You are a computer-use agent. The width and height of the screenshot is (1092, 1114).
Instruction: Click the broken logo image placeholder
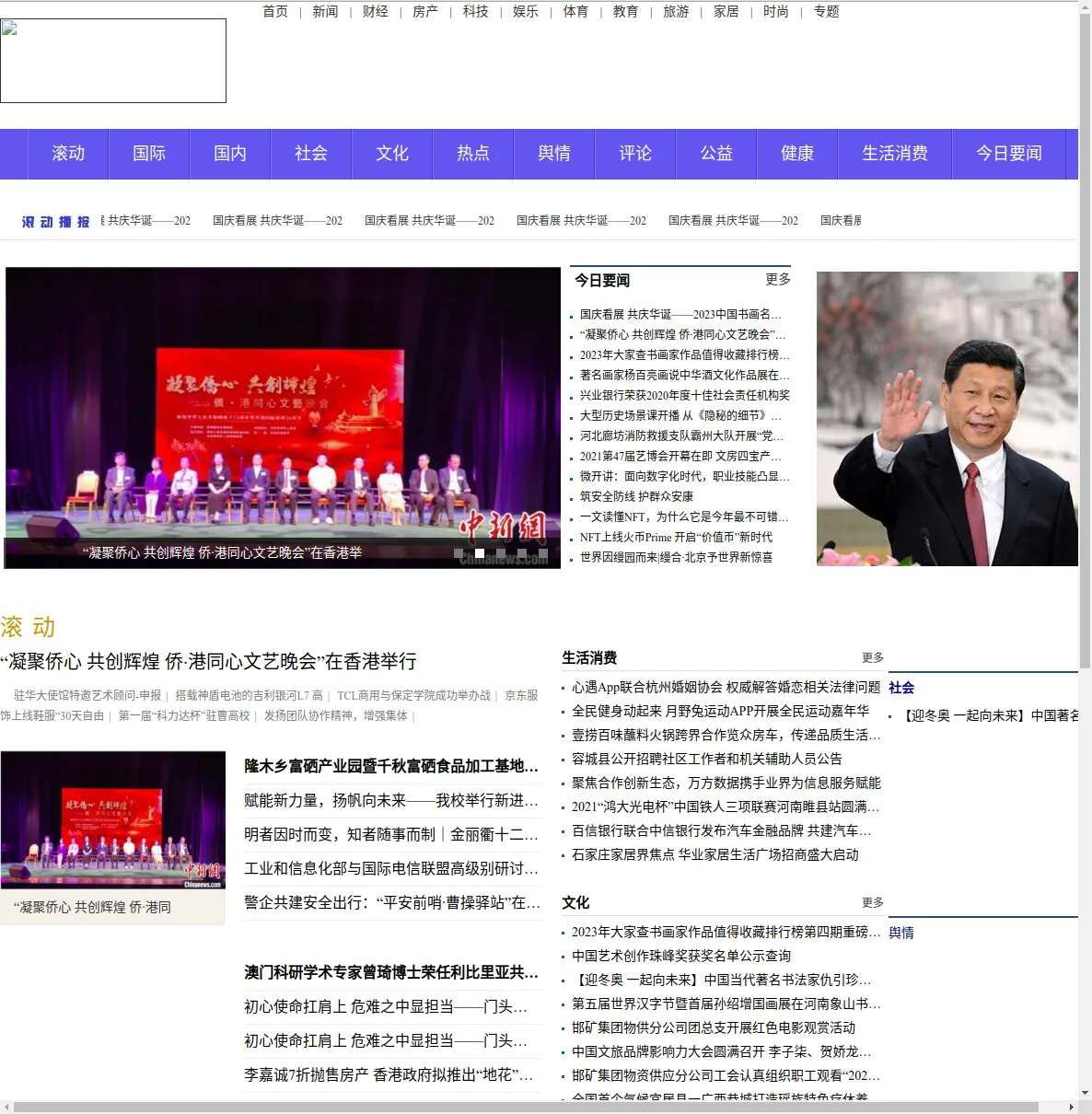click(x=113, y=61)
